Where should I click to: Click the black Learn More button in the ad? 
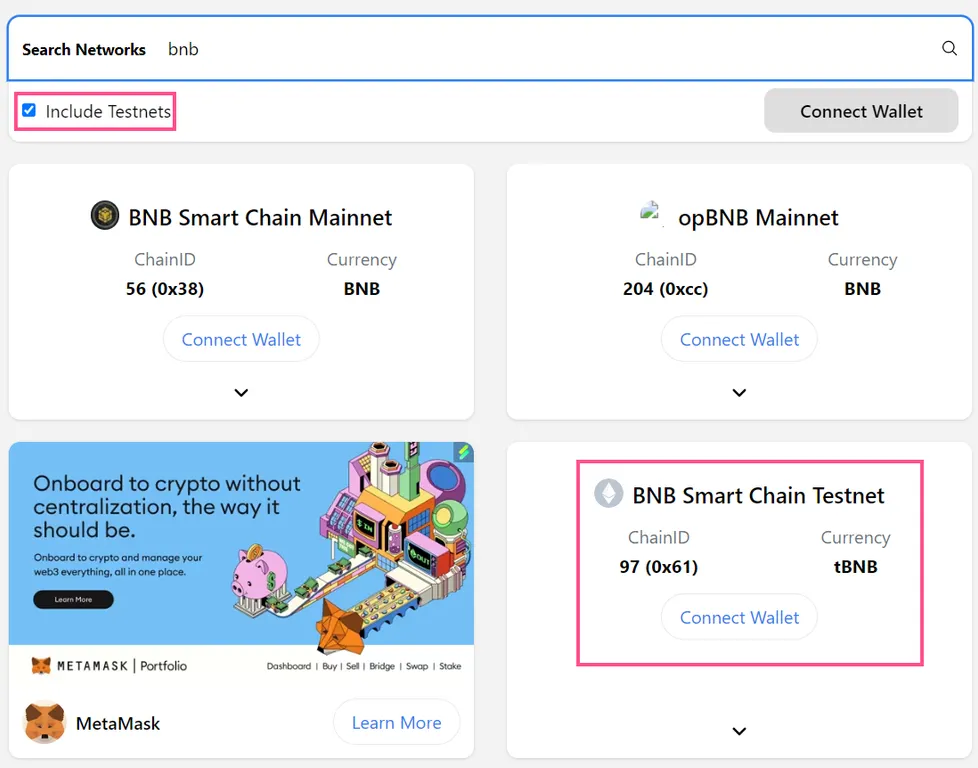(73, 600)
